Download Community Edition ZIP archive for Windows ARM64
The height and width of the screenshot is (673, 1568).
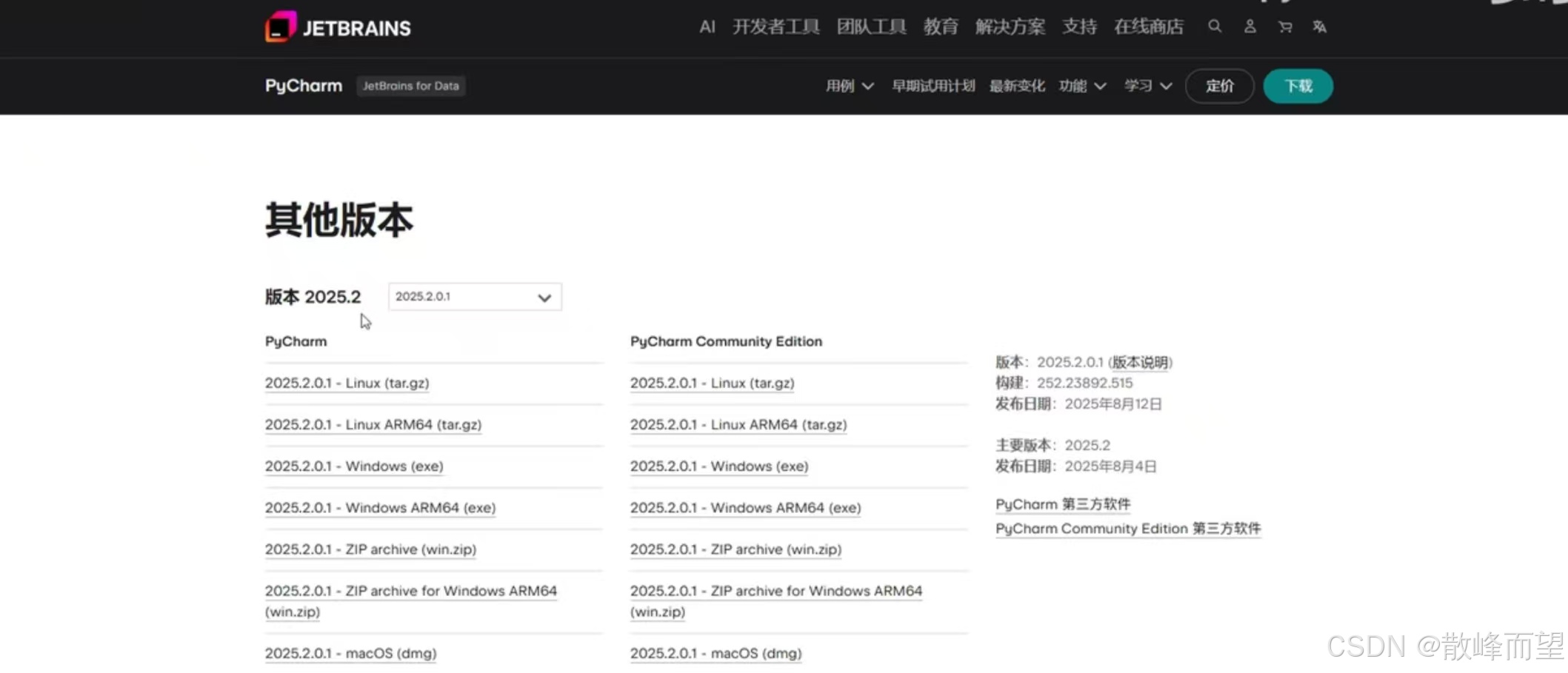coord(776,600)
